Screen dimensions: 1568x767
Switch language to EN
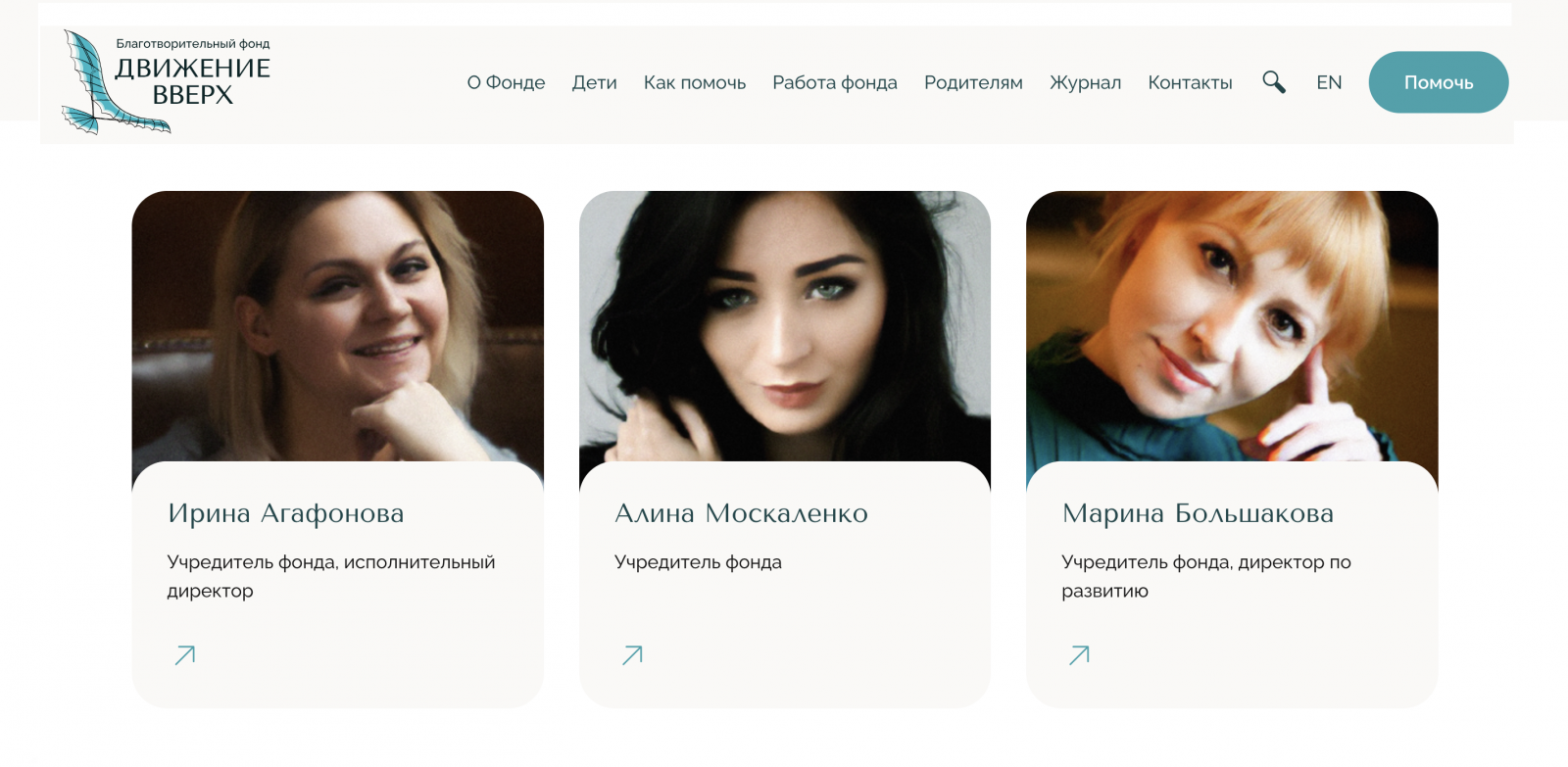(1329, 83)
